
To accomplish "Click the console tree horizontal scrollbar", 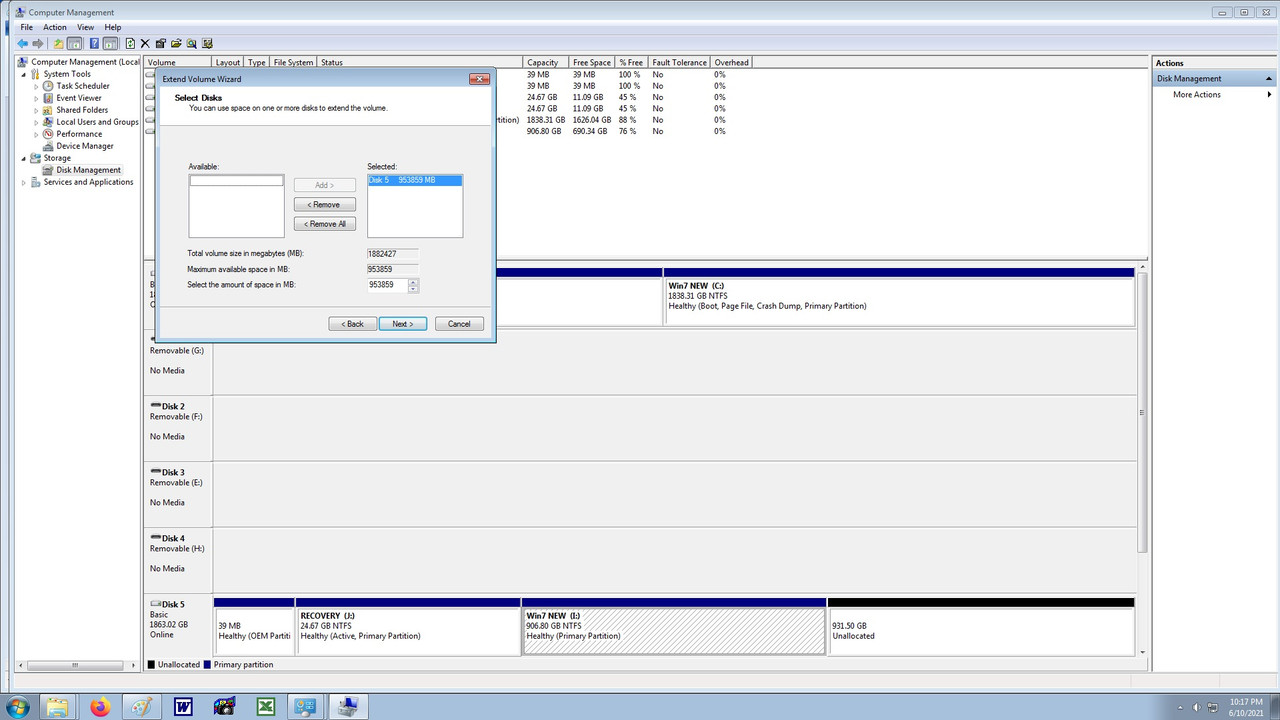I will pyautogui.click(x=76, y=664).
